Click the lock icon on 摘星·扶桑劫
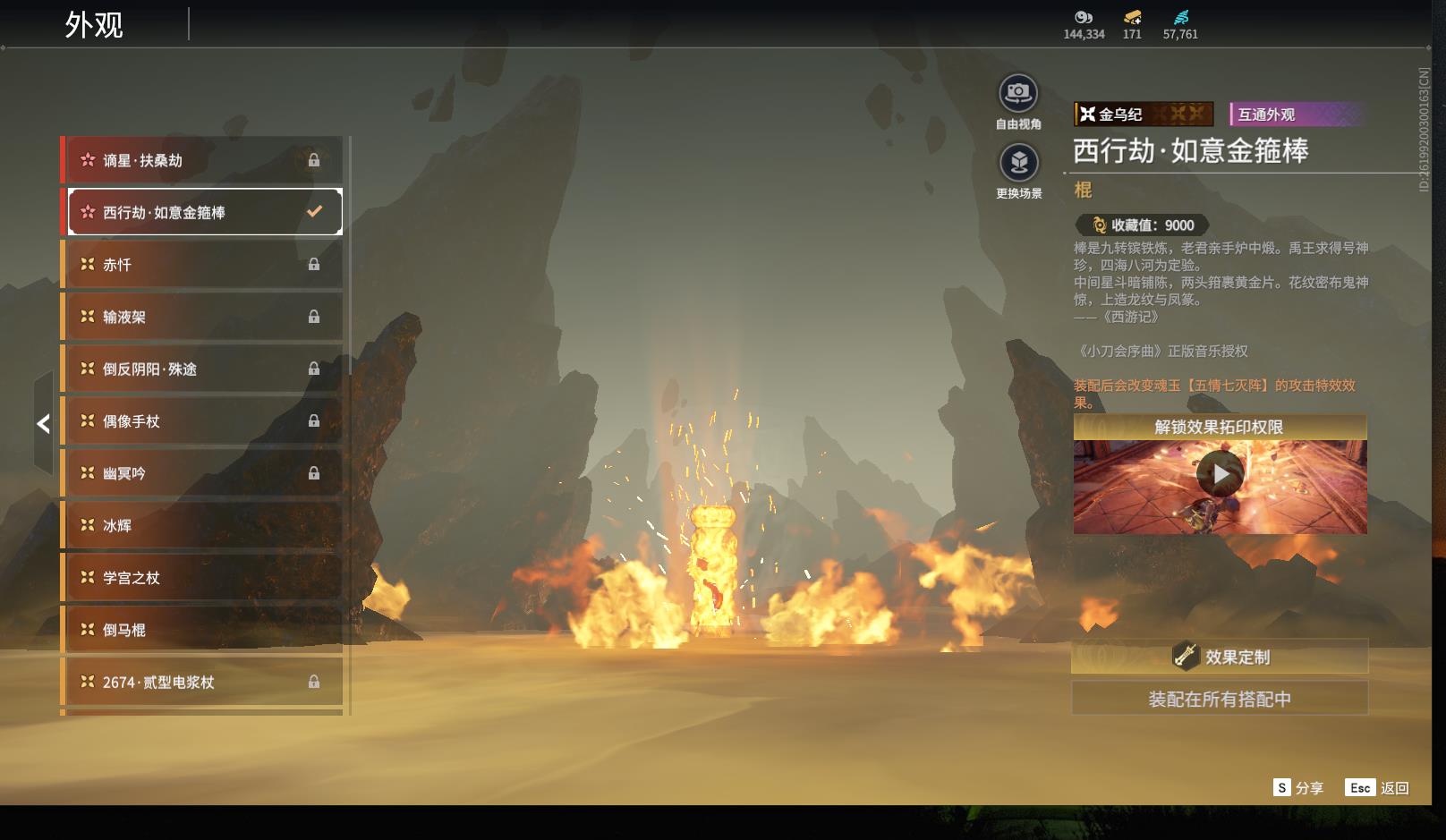1446x840 pixels. click(x=314, y=160)
